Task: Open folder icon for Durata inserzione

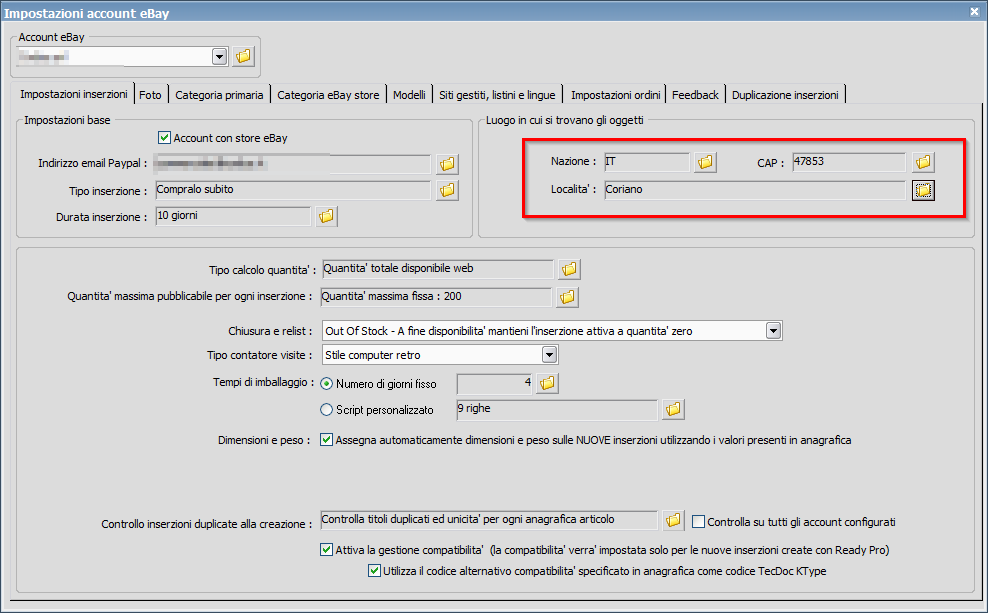Action: (326, 216)
